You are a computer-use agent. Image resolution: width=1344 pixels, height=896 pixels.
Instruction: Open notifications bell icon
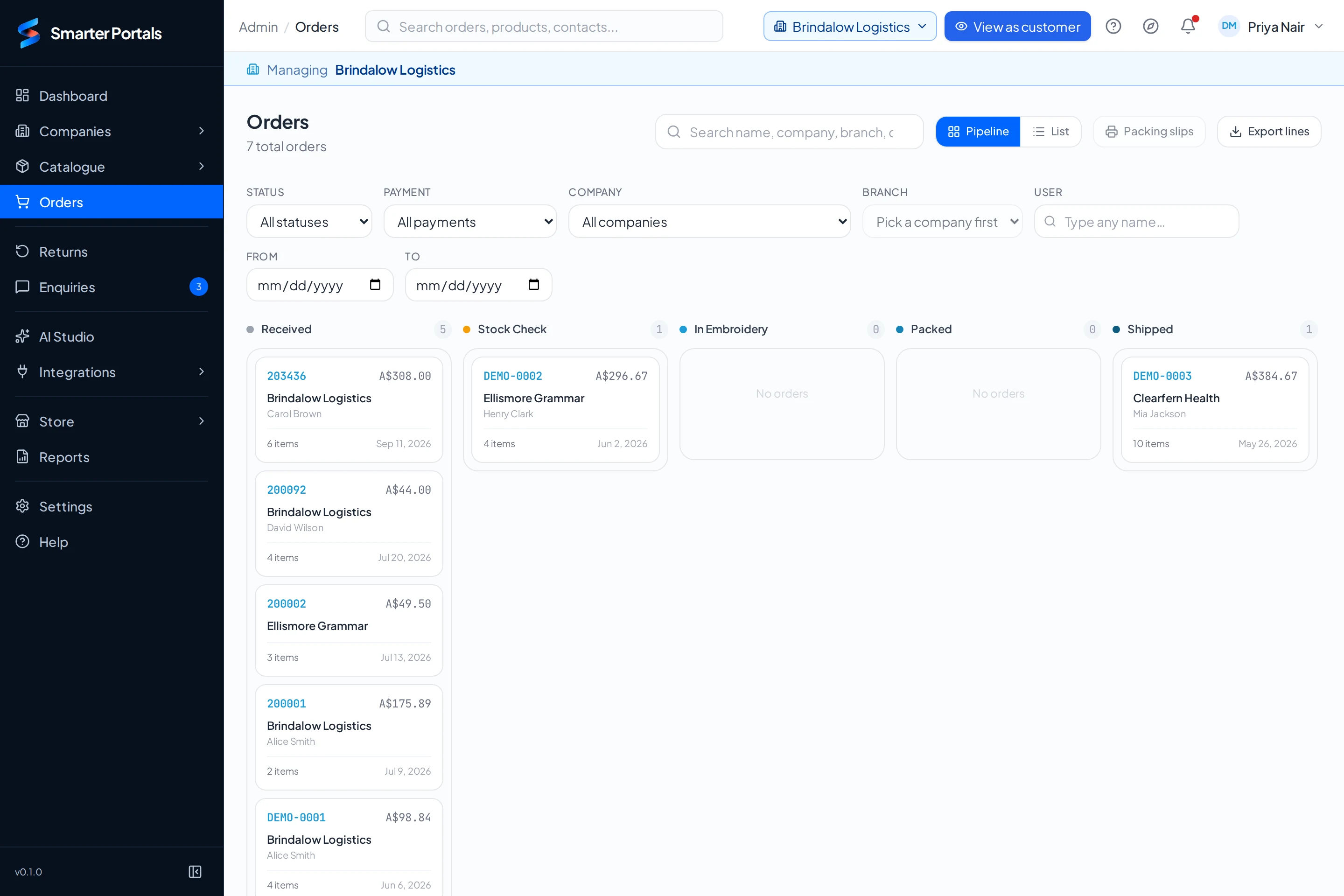1188,26
